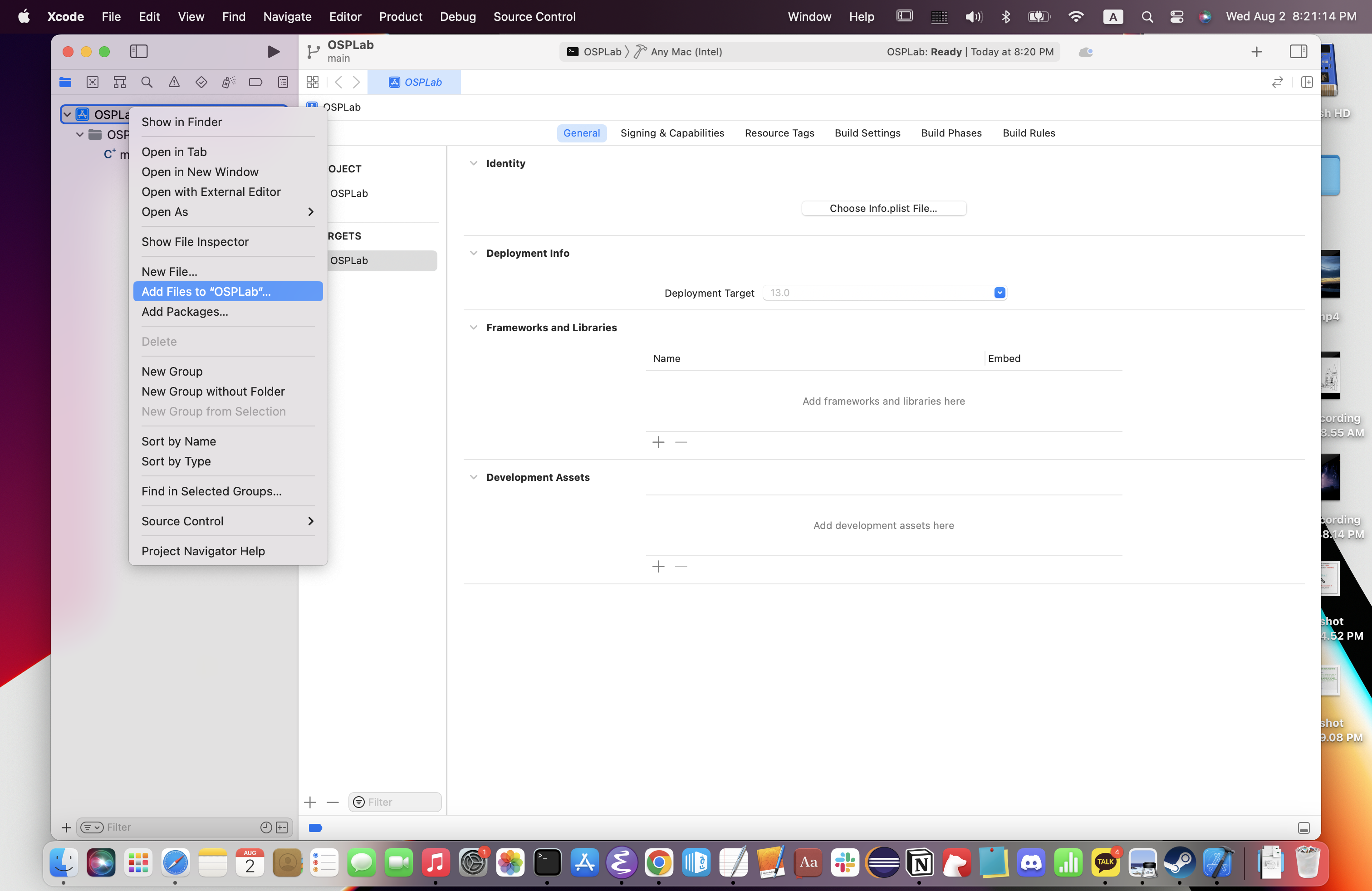1372x891 pixels.
Task: Click the targets Filter field
Action: point(395,802)
